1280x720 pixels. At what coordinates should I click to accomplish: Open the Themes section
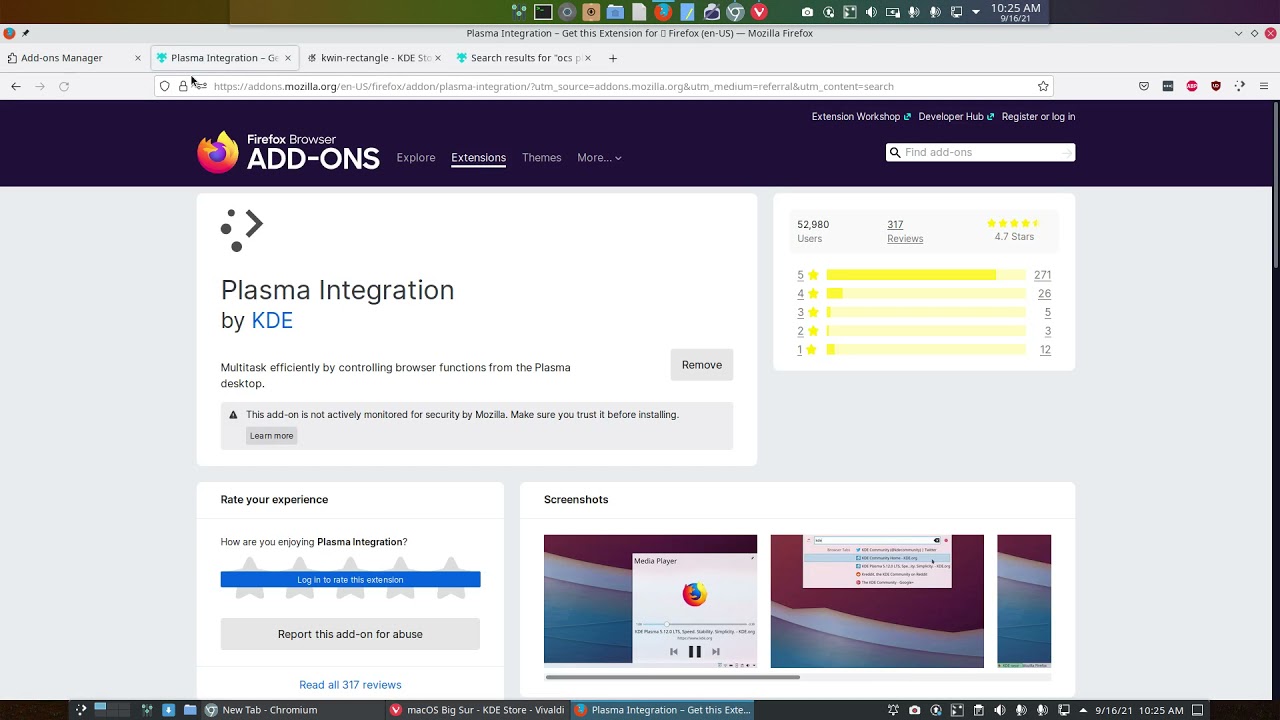click(x=541, y=157)
